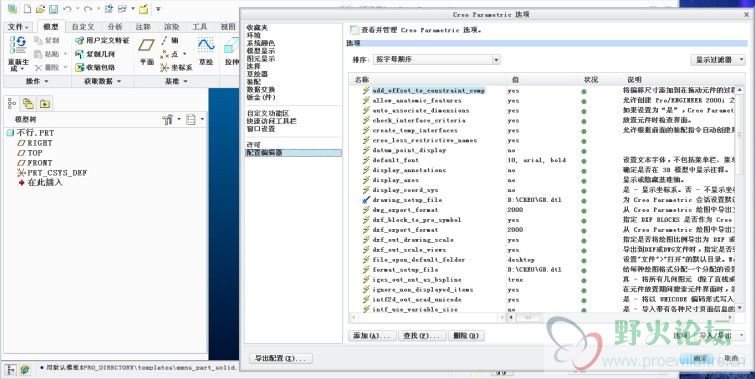Expand the 获取数据 group dropdown
The width and height of the screenshot is (755, 379).
point(102,81)
